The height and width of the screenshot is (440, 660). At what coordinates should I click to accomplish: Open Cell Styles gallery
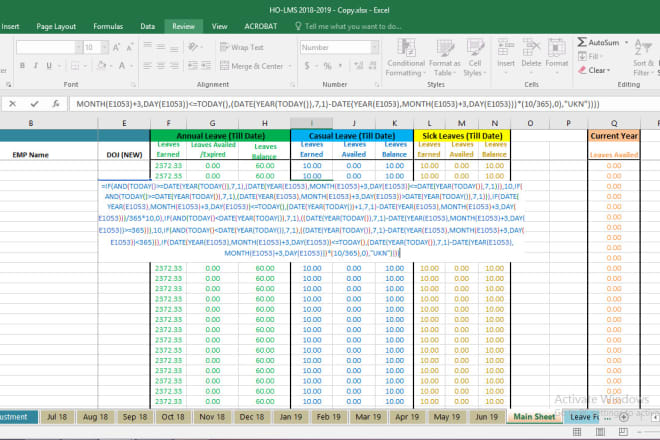click(x=475, y=58)
